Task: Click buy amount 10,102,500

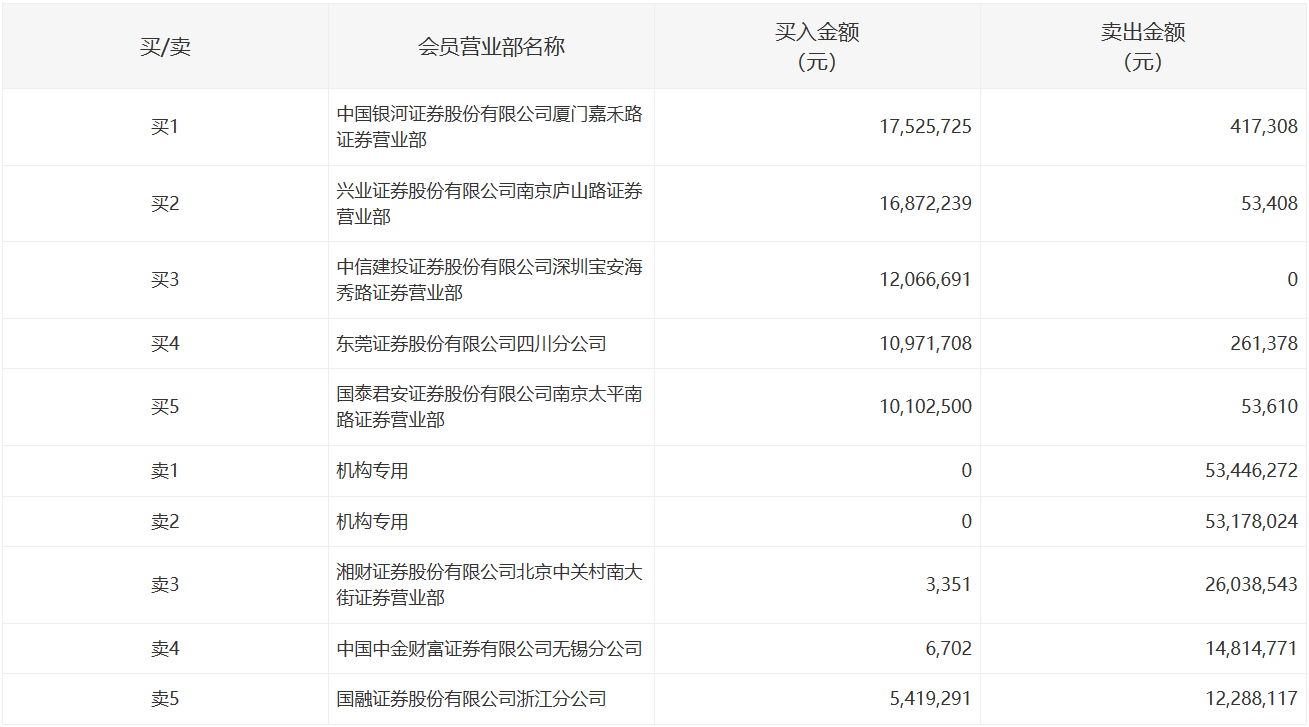Action: tap(925, 407)
